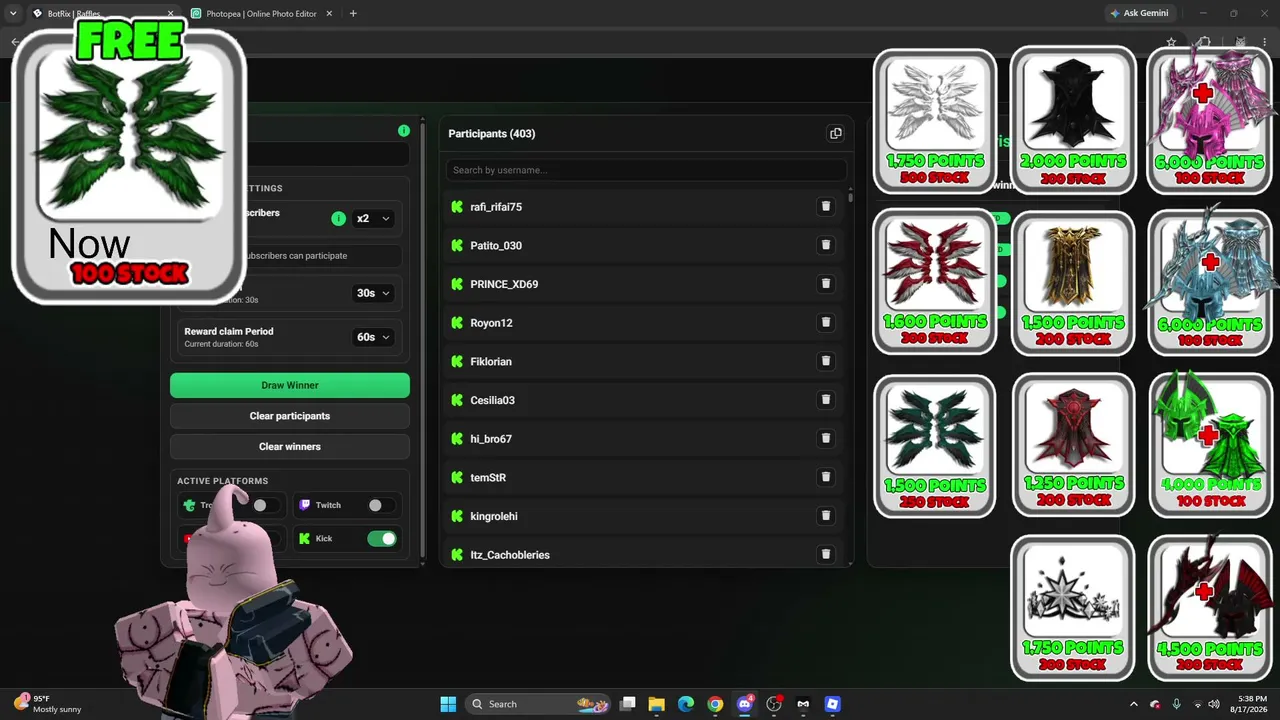Click the green info icon beside x2 dropdown
Viewport: 1280px width, 720px height.
tap(339, 218)
